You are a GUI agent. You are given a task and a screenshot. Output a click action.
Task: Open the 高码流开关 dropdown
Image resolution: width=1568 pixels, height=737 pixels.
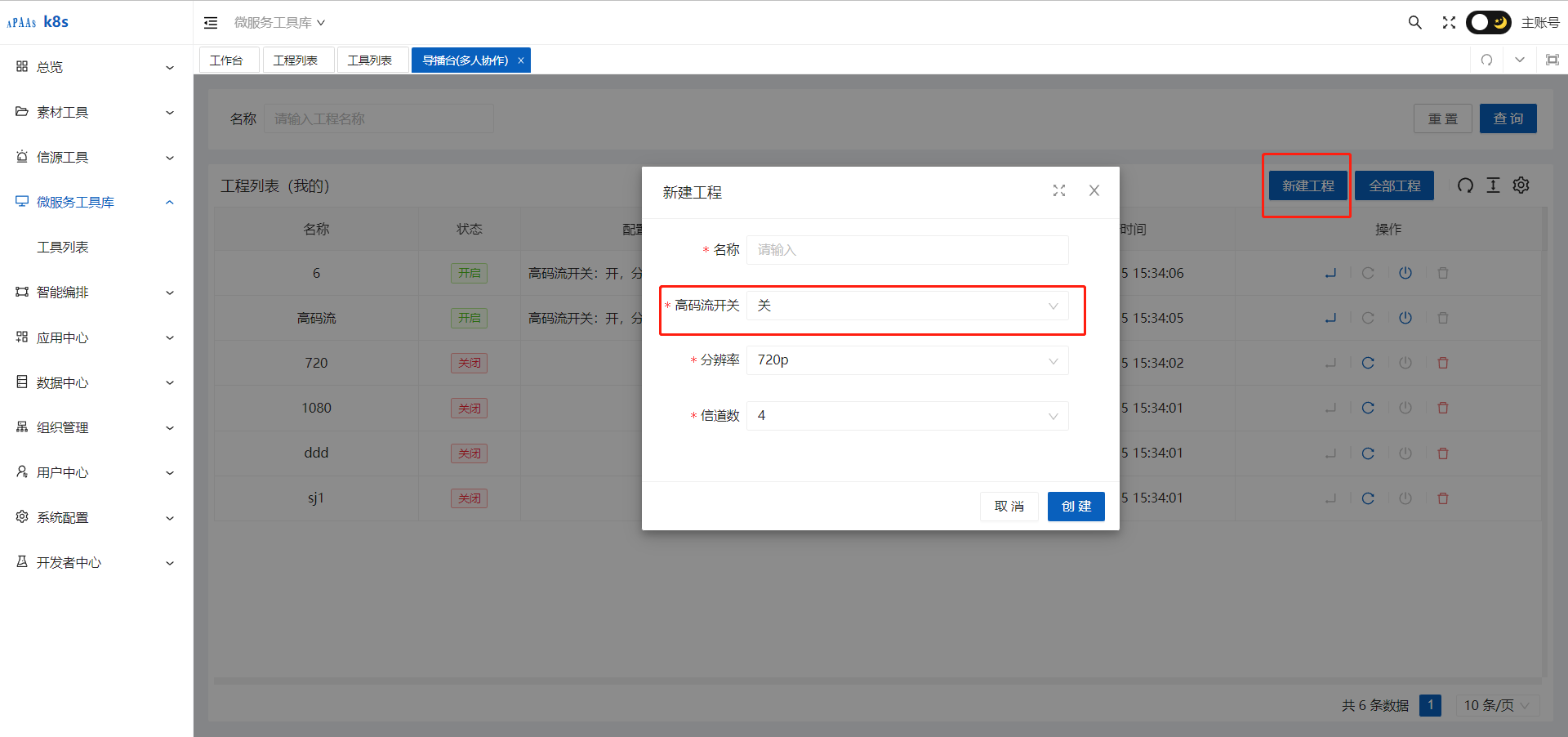pos(906,306)
